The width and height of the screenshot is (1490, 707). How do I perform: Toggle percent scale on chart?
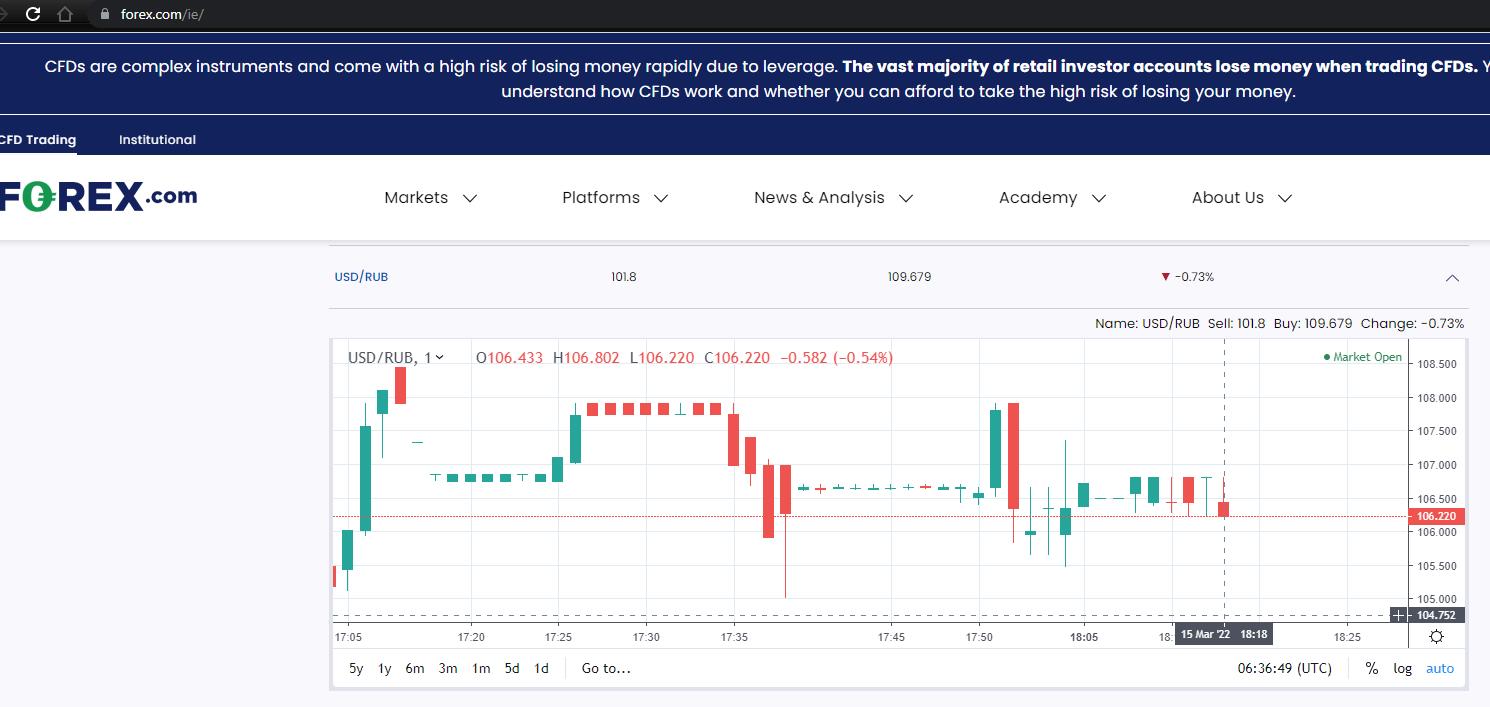pos(1372,668)
